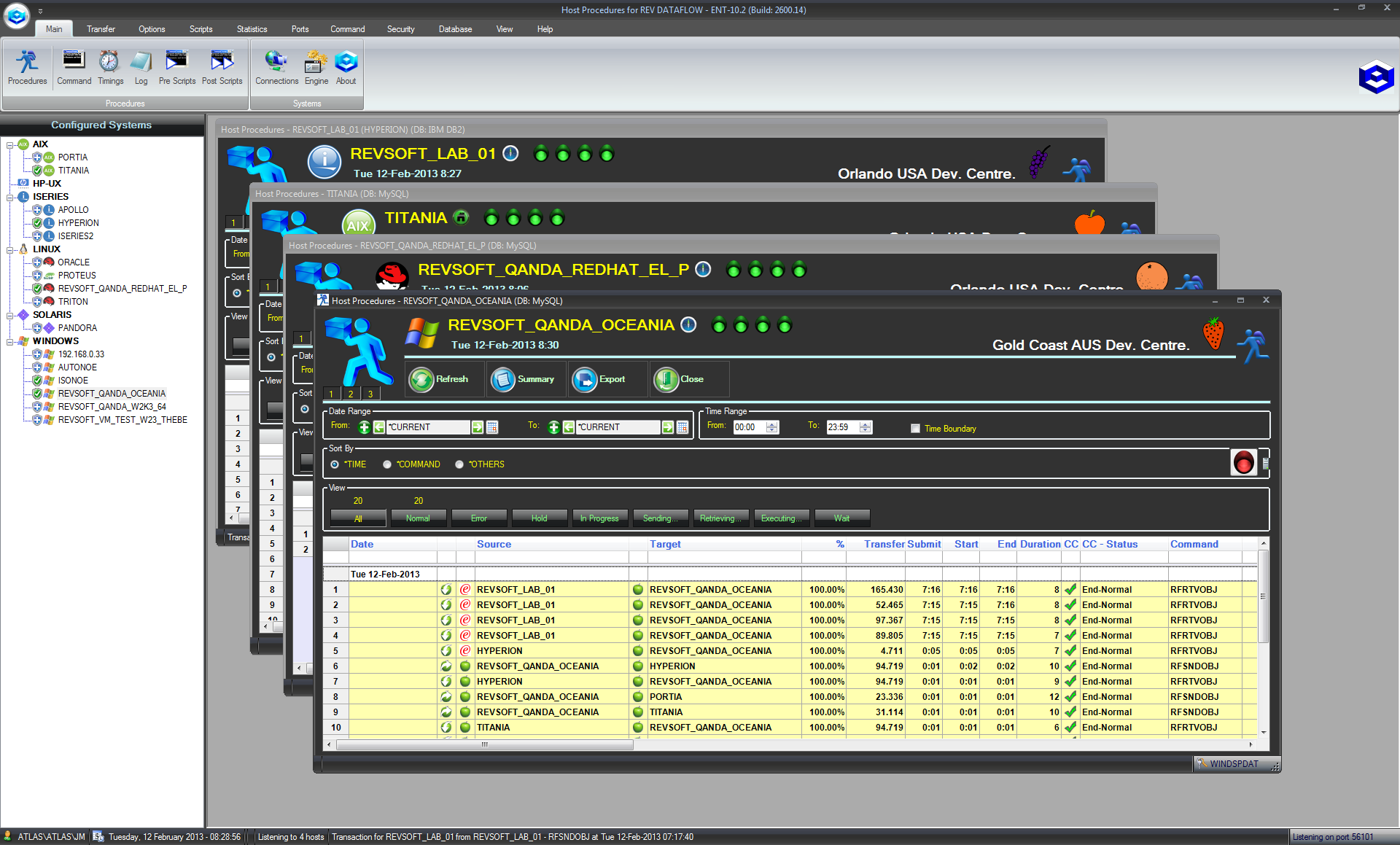Image resolution: width=1400 pixels, height=845 pixels.
Task: Collapse the LINUX tree node
Action: tap(10, 249)
